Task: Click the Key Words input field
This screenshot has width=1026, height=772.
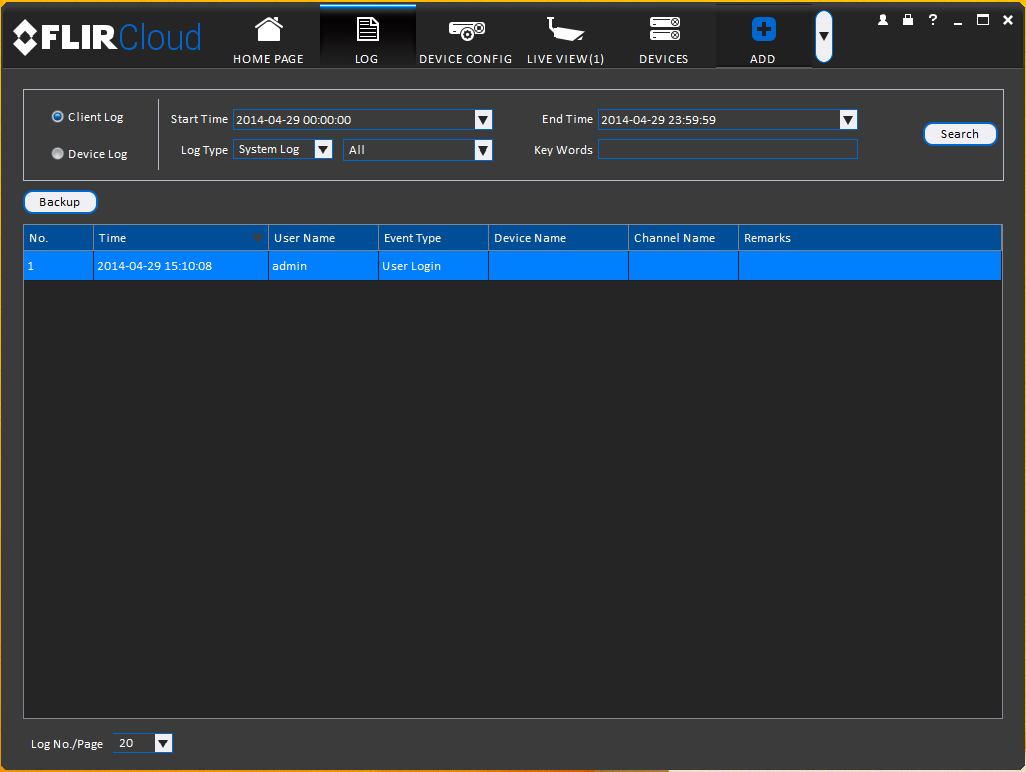Action: tap(728, 149)
